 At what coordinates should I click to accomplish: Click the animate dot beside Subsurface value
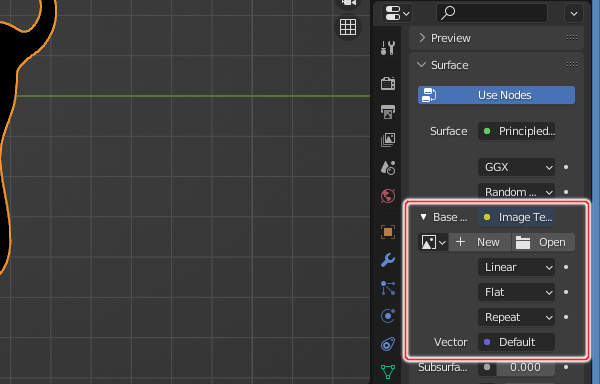point(566,367)
